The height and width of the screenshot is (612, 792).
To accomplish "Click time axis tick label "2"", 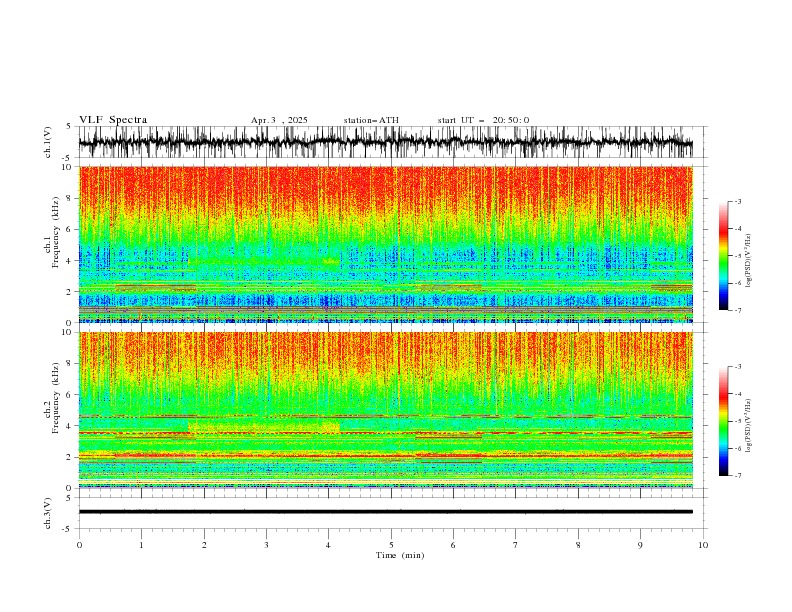I will point(204,545).
